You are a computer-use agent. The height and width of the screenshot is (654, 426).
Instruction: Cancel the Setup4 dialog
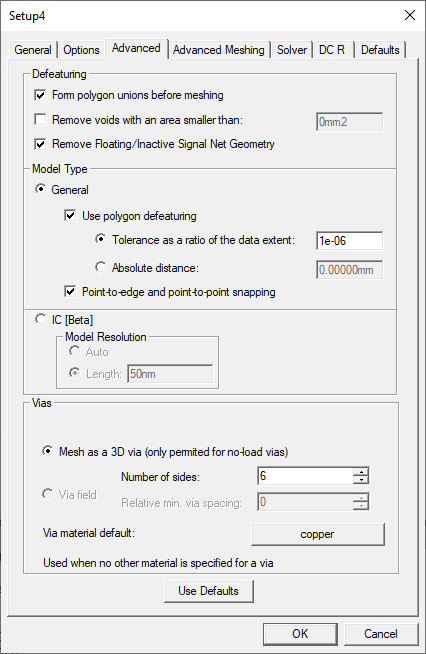(x=381, y=634)
